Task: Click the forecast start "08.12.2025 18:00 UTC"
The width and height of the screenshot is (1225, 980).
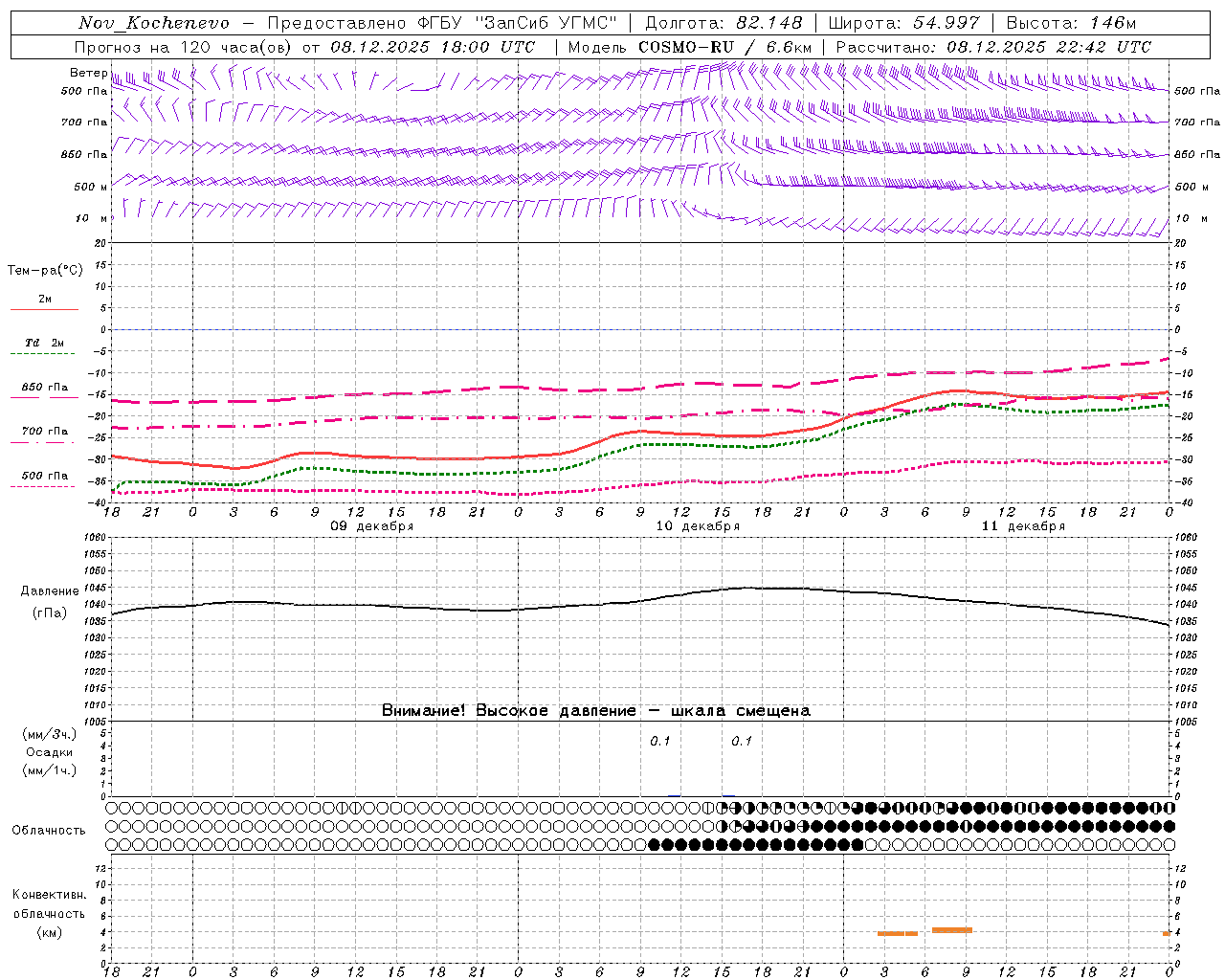Action: [433, 47]
